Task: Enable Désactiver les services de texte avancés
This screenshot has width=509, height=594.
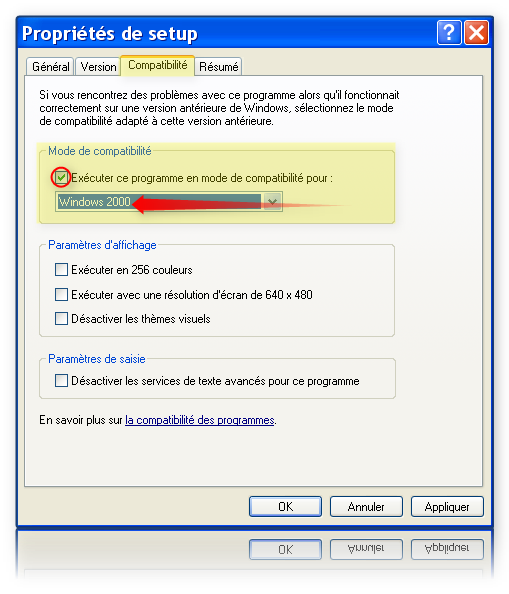Action: [61, 380]
